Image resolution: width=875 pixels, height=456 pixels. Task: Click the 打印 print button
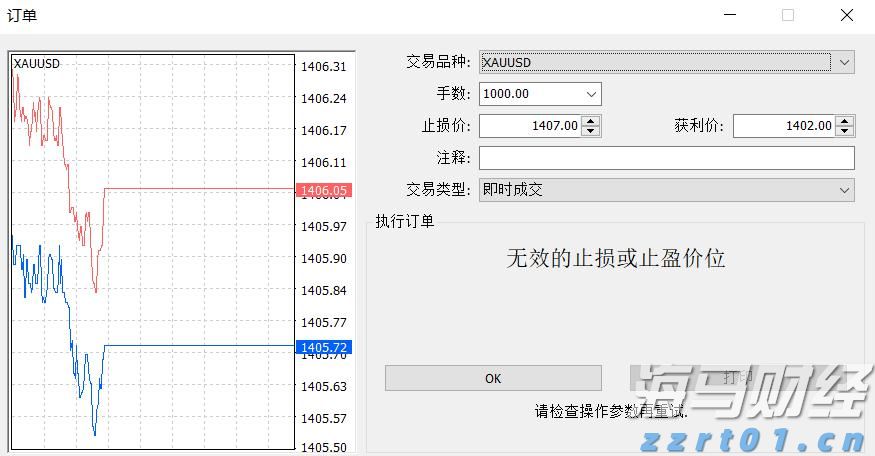pos(738,378)
